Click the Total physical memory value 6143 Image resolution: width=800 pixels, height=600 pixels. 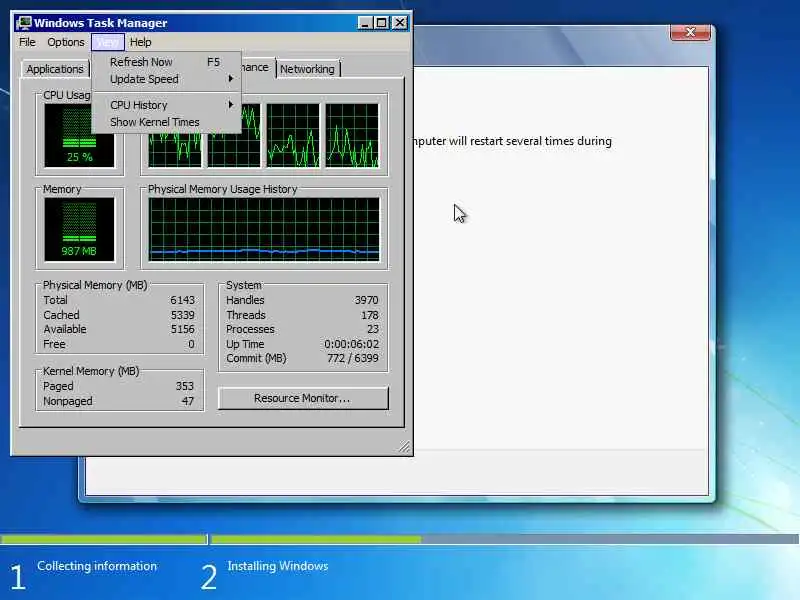pyautogui.click(x=182, y=300)
